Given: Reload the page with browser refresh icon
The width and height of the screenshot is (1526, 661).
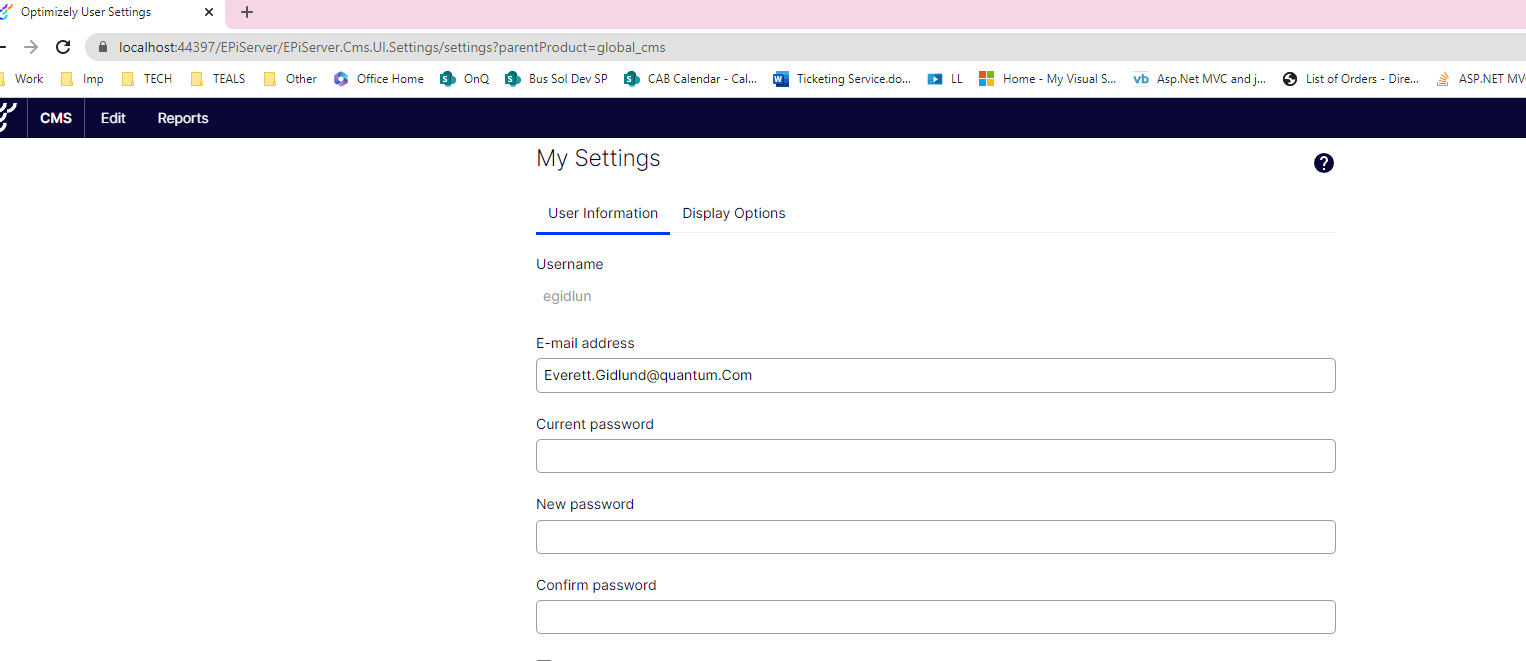Looking at the screenshot, I should (63, 47).
